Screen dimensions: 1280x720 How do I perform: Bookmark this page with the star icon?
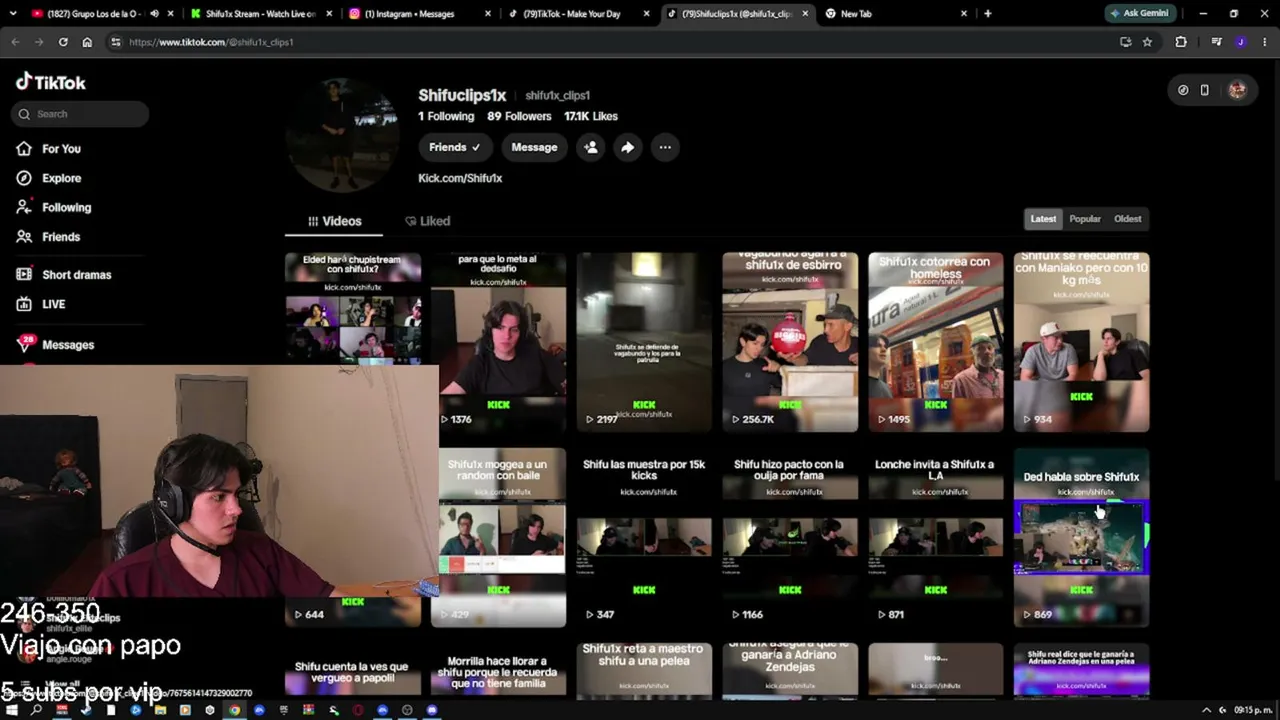[1147, 42]
